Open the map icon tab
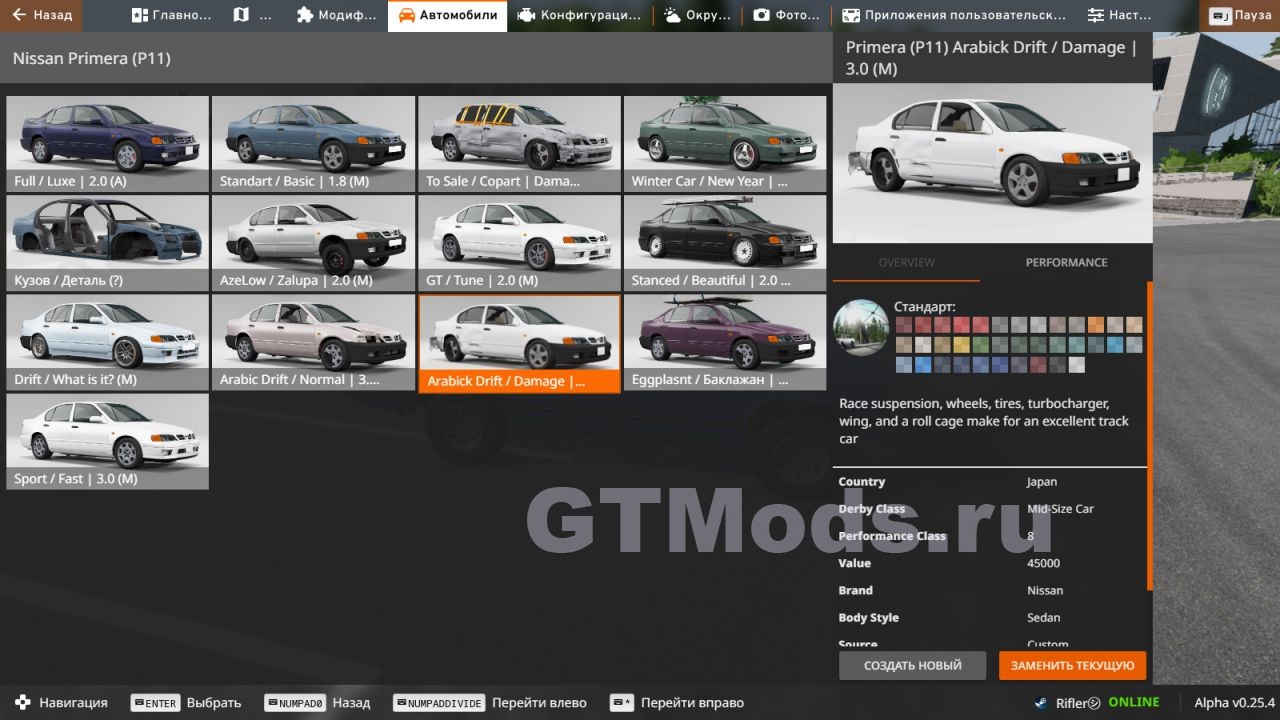The width and height of the screenshot is (1280, 720). click(252, 15)
